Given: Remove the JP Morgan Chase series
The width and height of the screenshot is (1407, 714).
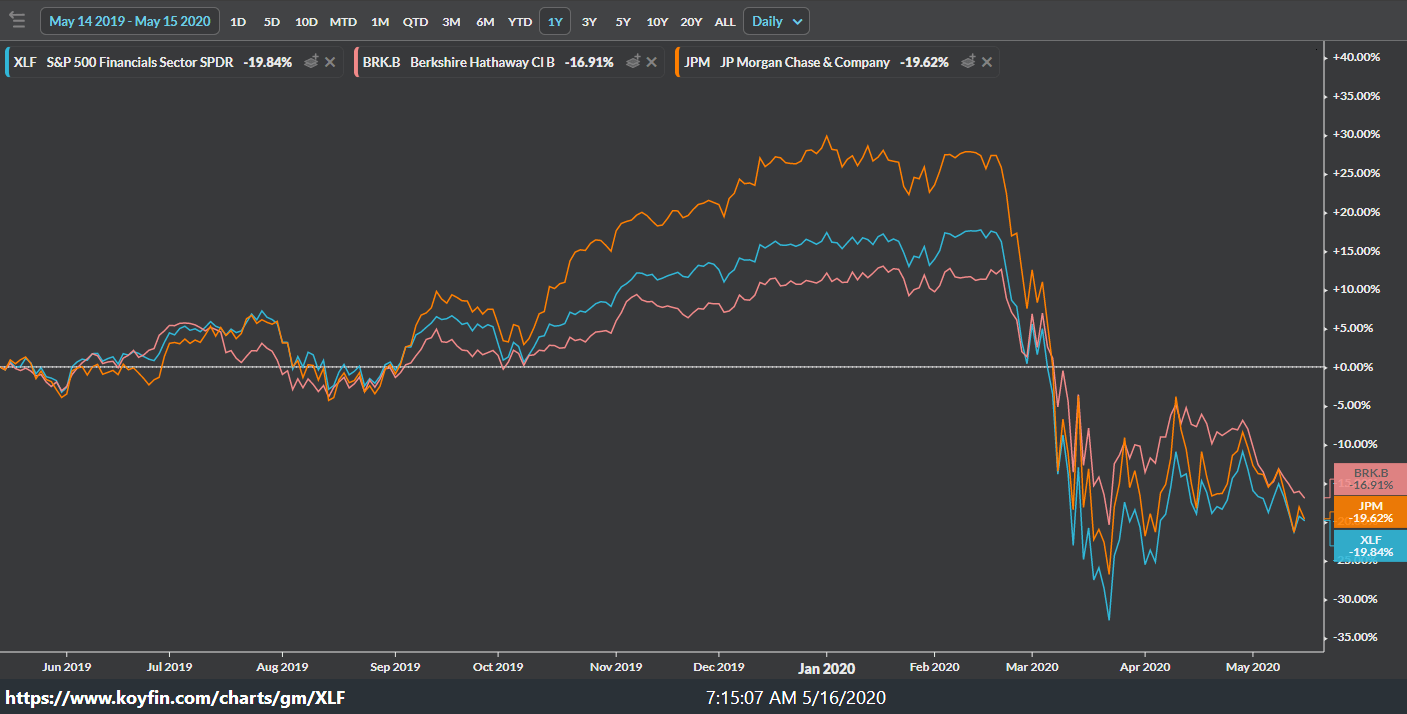Looking at the screenshot, I should tap(986, 61).
